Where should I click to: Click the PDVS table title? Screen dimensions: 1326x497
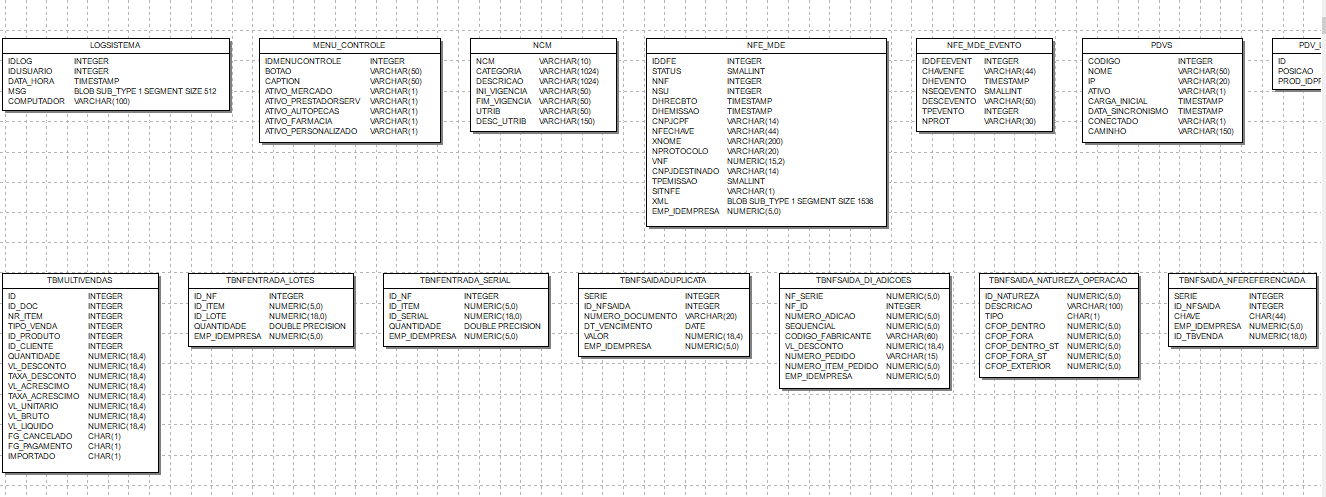click(1161, 46)
